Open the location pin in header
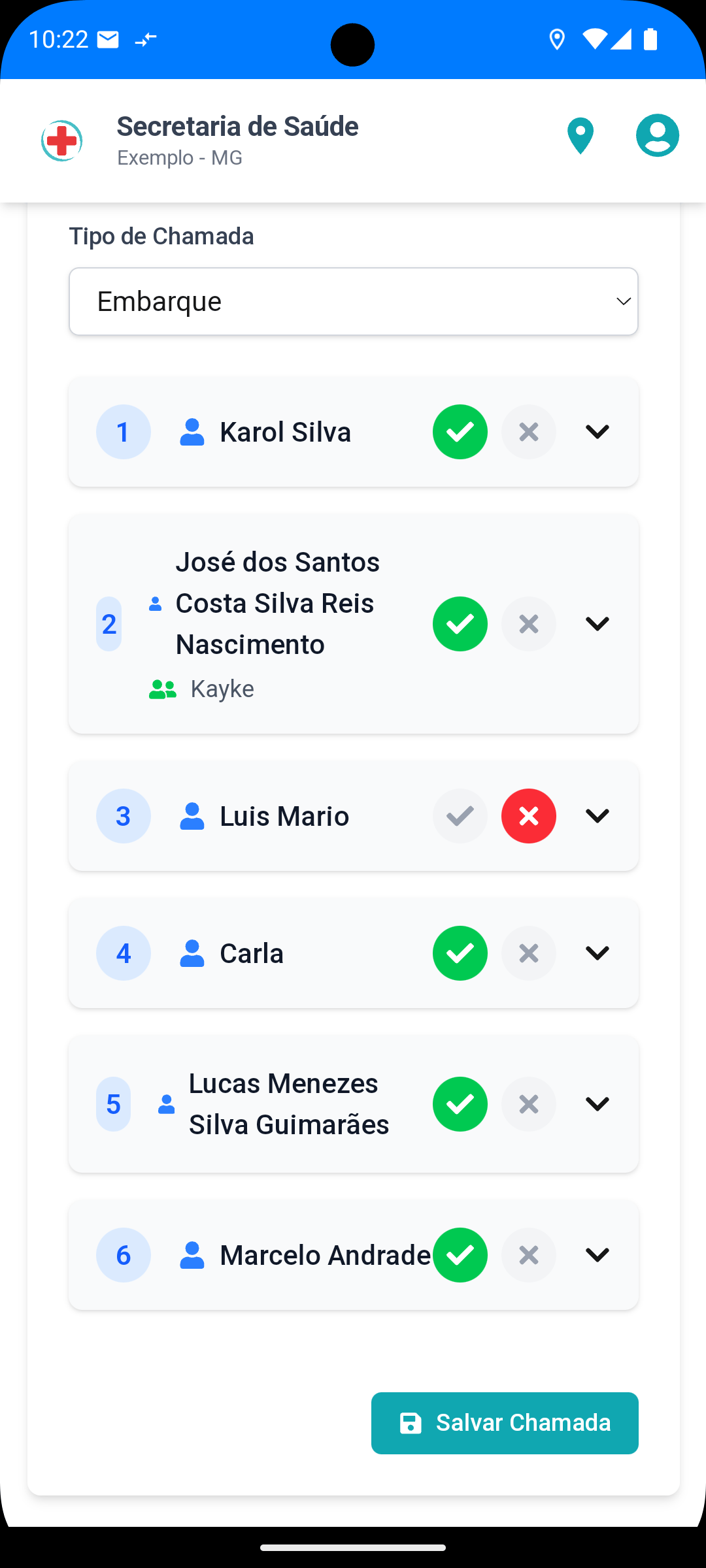706x1568 pixels. pos(580,136)
